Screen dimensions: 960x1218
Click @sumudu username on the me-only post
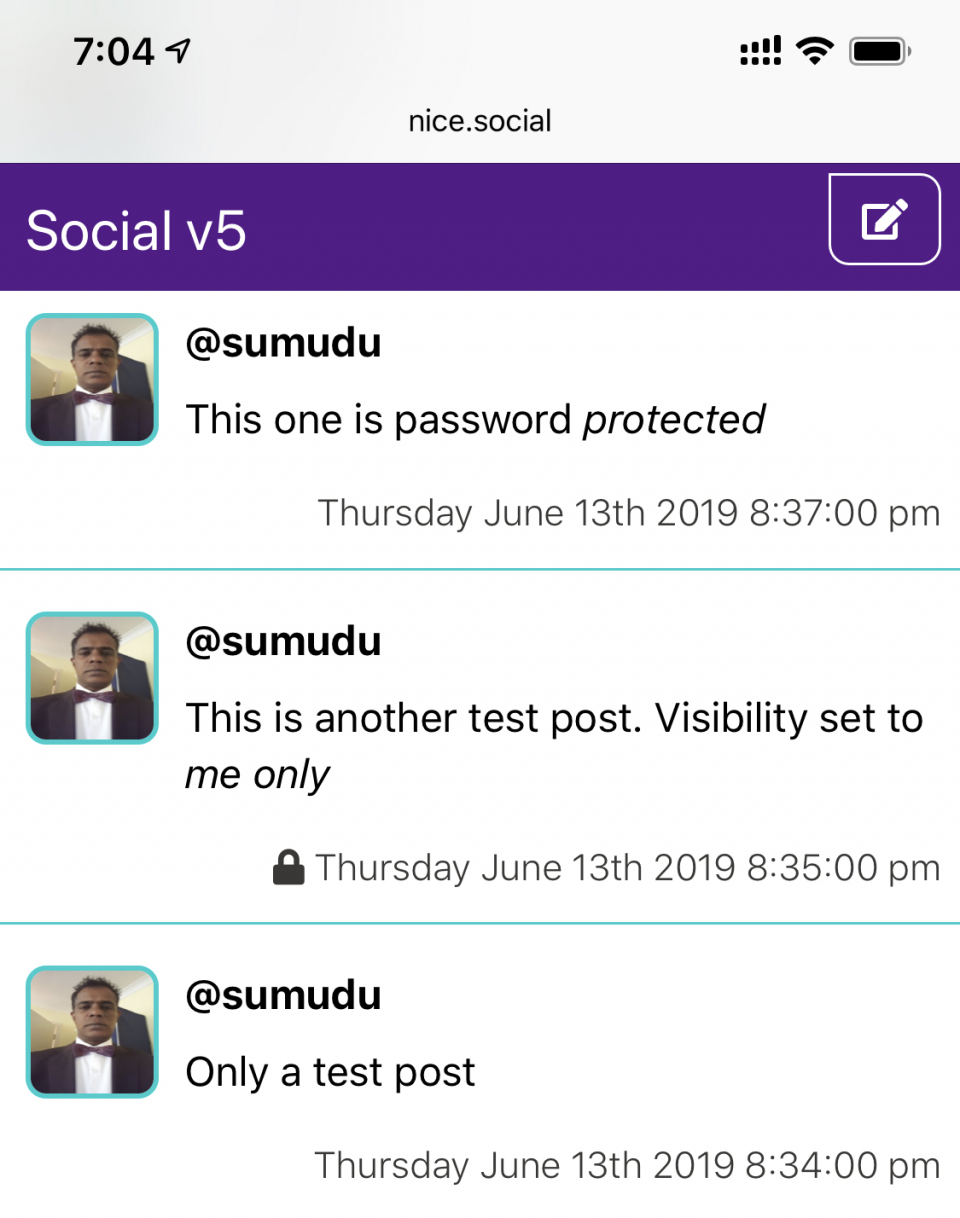[283, 641]
